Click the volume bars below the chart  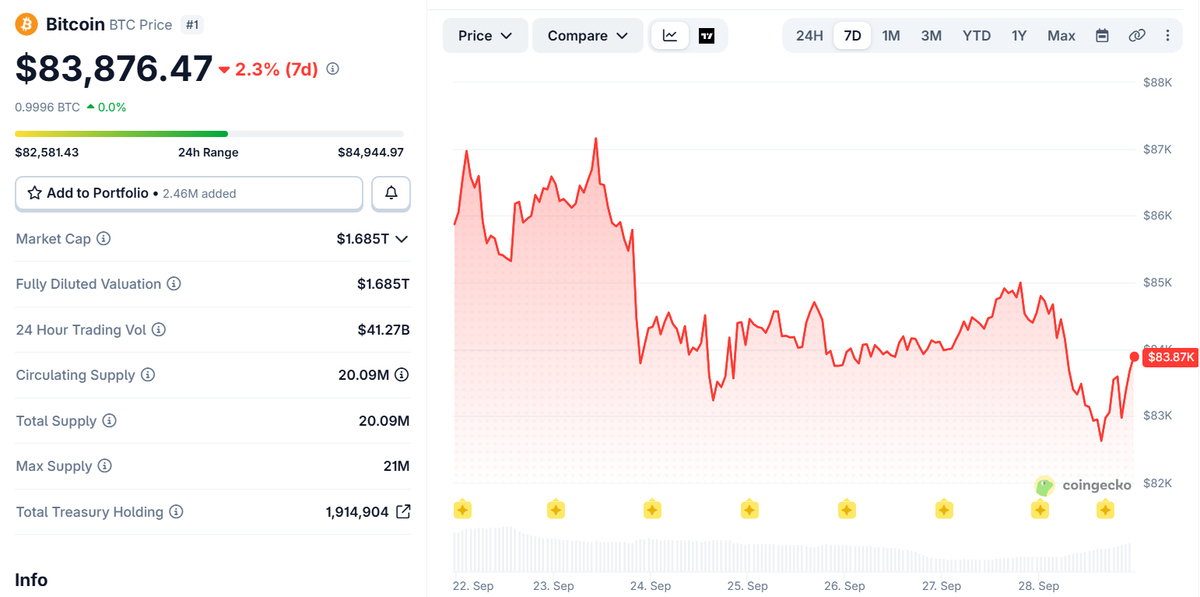click(x=792, y=552)
